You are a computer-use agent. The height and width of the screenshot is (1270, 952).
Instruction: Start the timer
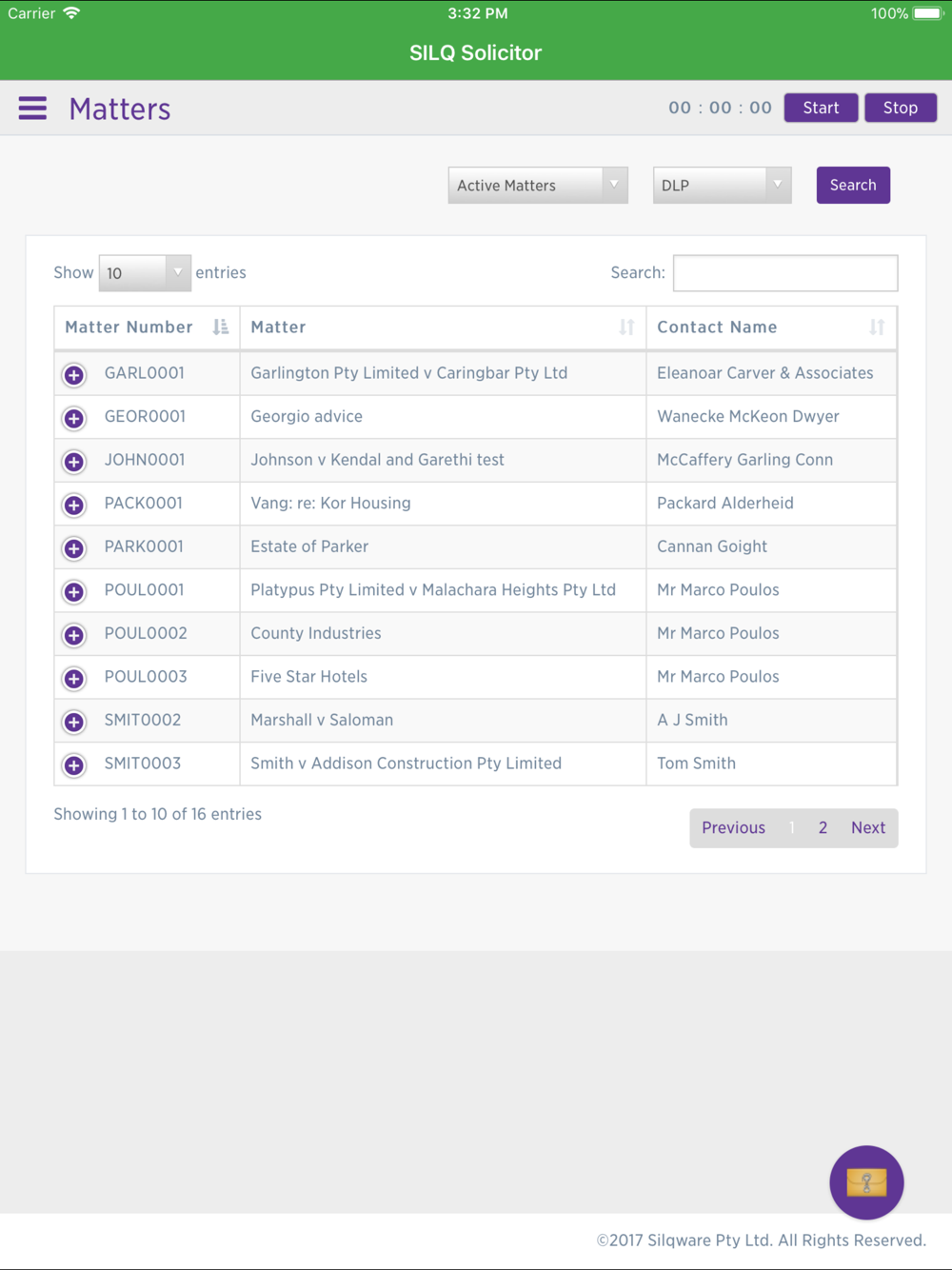(821, 108)
